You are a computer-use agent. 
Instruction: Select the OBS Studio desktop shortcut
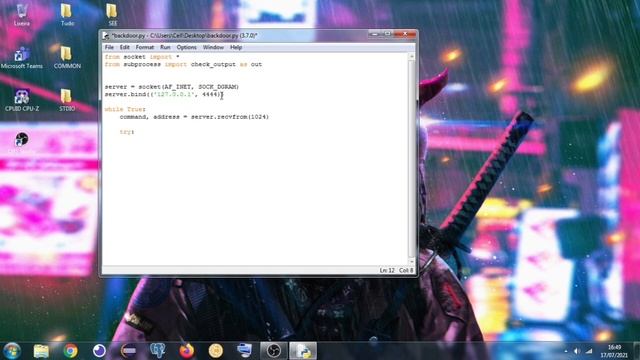click(22, 142)
